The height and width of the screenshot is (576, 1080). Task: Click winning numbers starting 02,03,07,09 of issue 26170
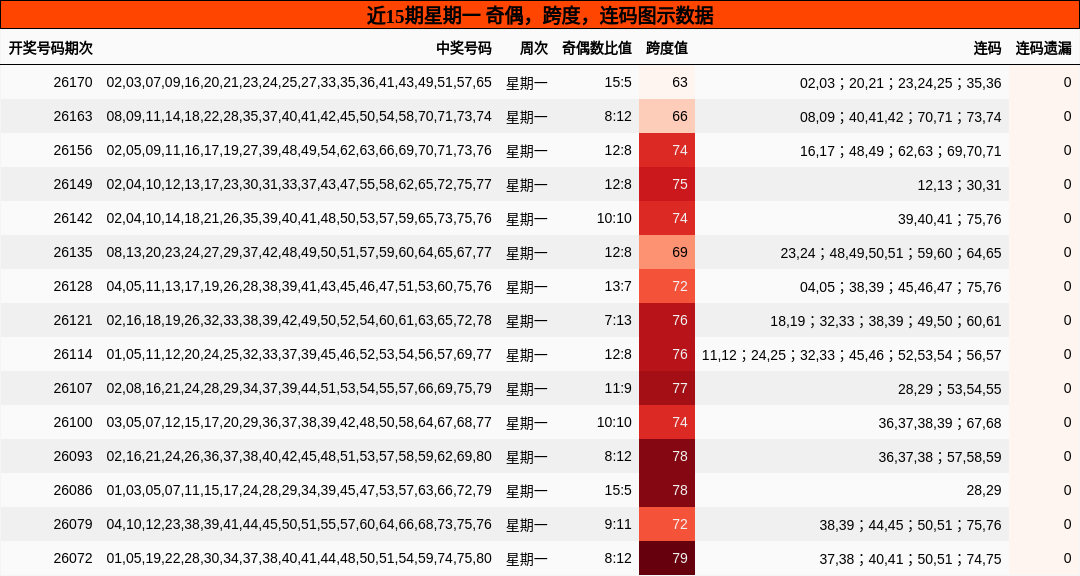[x=299, y=83]
